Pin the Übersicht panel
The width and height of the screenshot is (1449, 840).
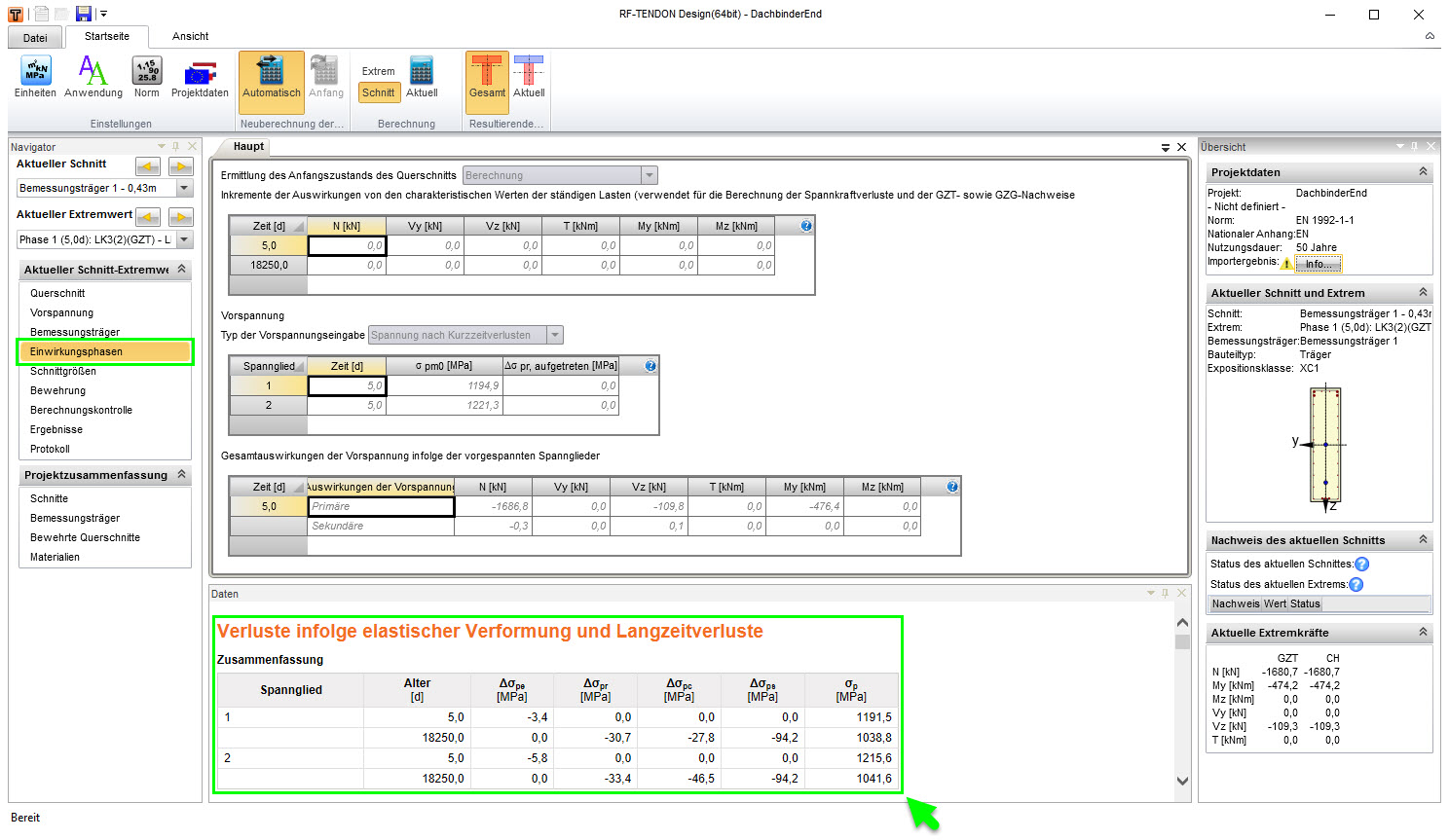coord(1415,147)
